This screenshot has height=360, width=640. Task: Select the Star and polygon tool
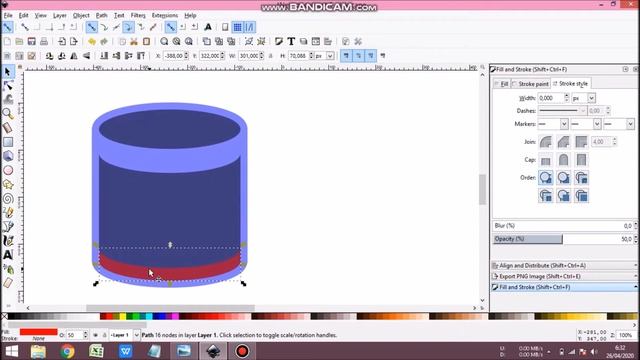click(x=8, y=184)
